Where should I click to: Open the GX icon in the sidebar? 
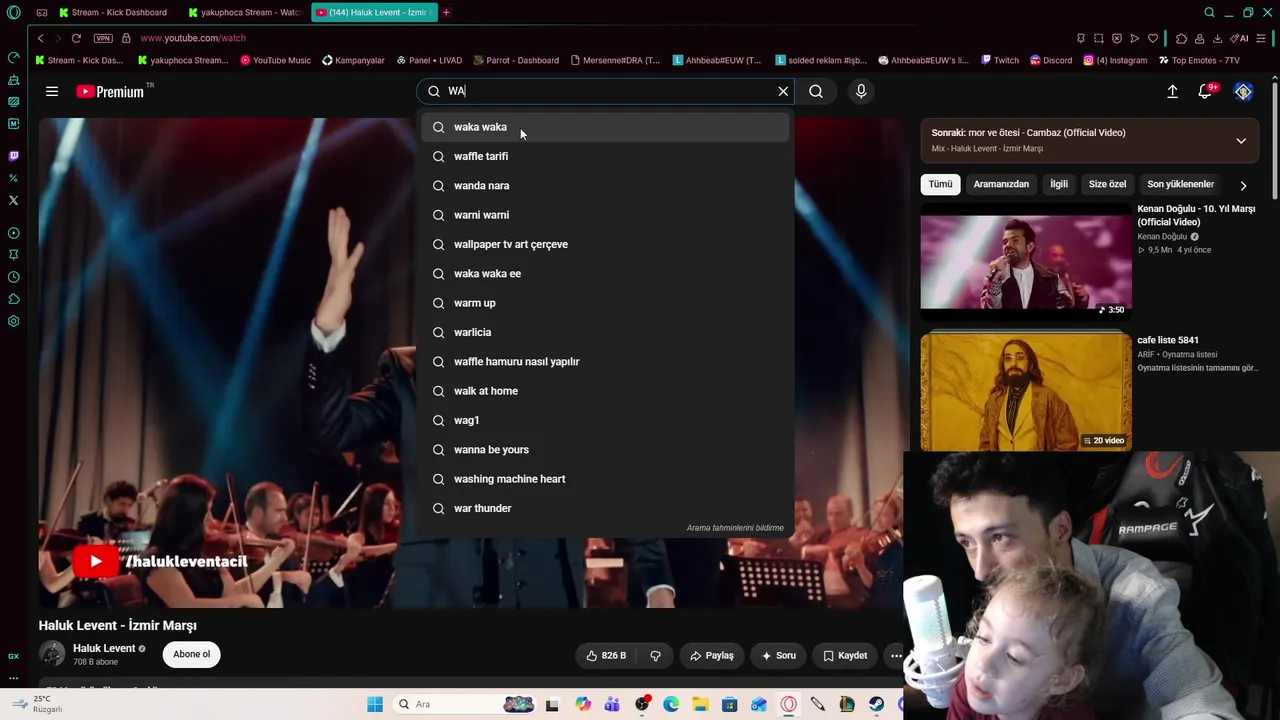tap(13, 656)
